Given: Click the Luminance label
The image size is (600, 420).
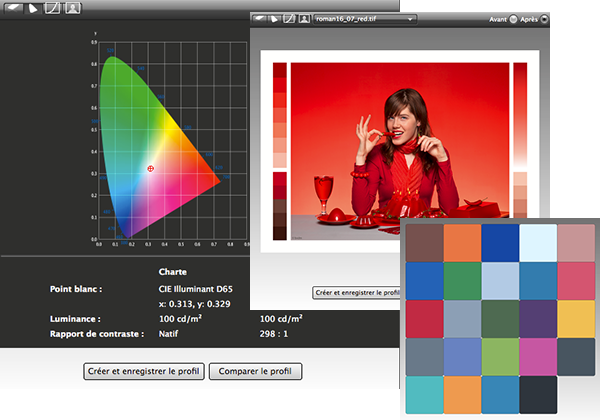Looking at the screenshot, I should (75, 319).
